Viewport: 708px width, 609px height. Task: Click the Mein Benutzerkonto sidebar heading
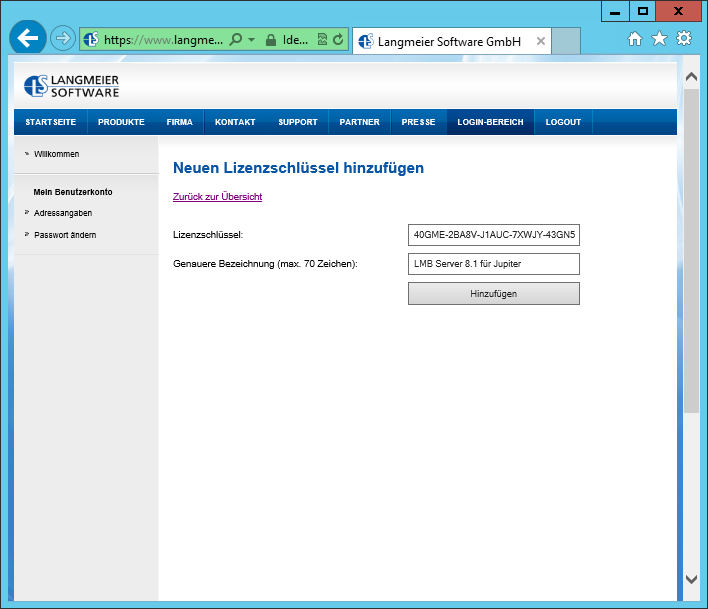tap(73, 192)
